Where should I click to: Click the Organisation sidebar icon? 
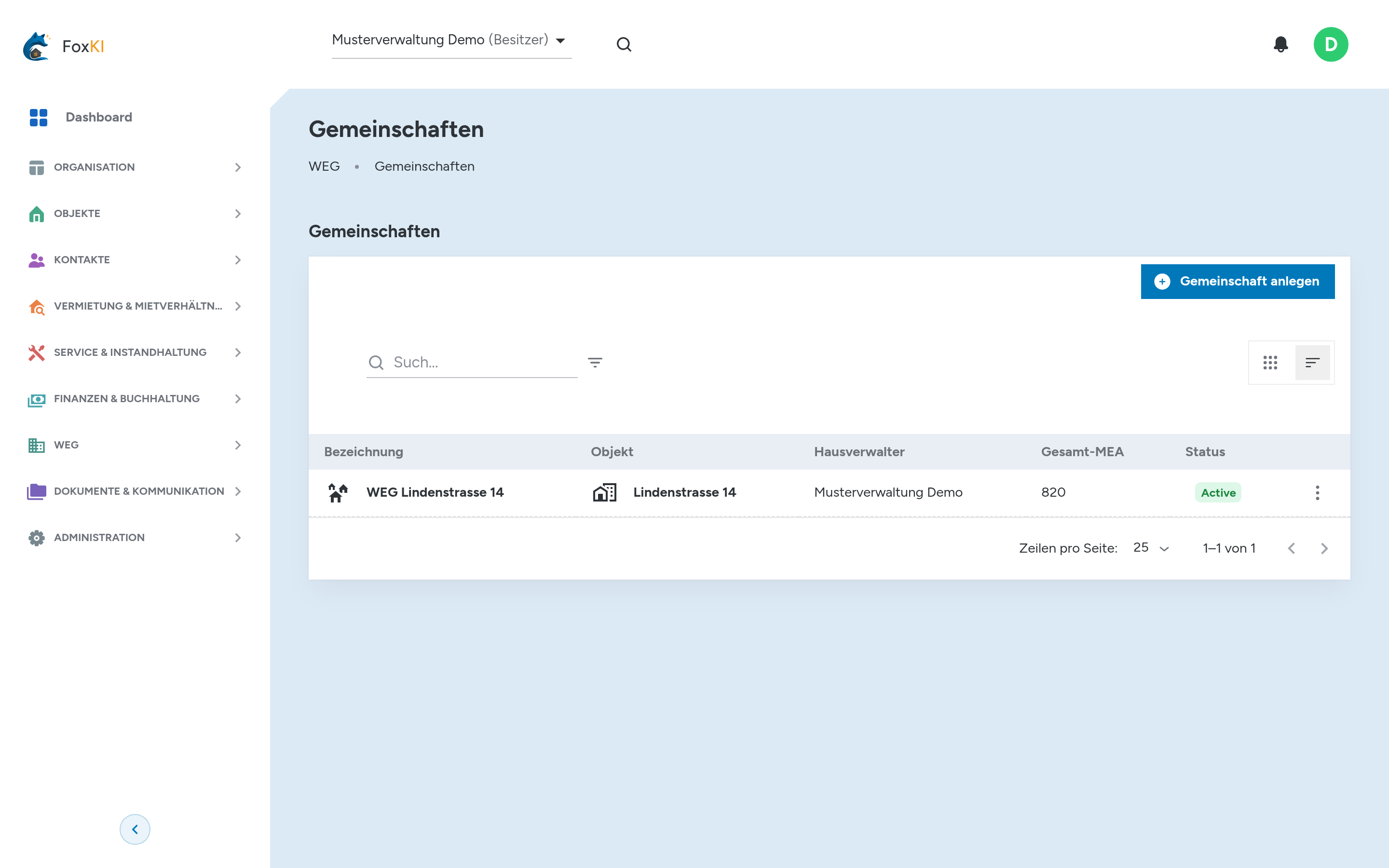[36, 167]
